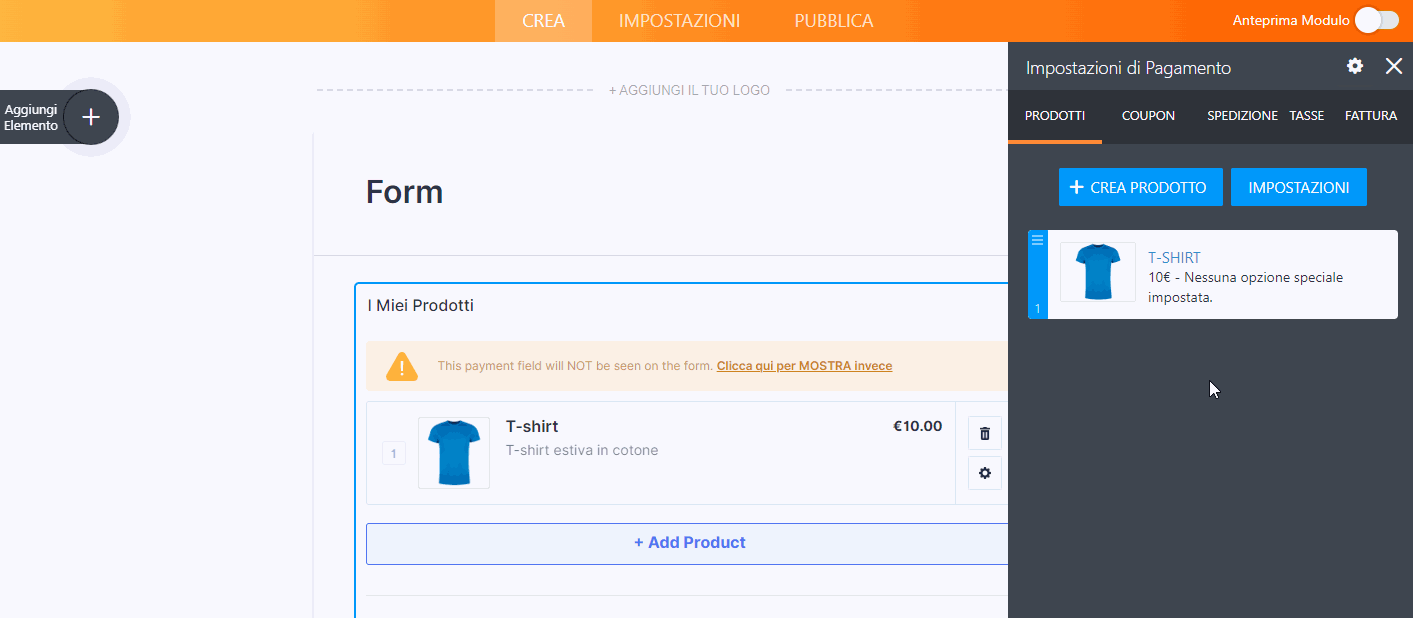
Task: Open payment settings gear icon
Action: point(1355,66)
